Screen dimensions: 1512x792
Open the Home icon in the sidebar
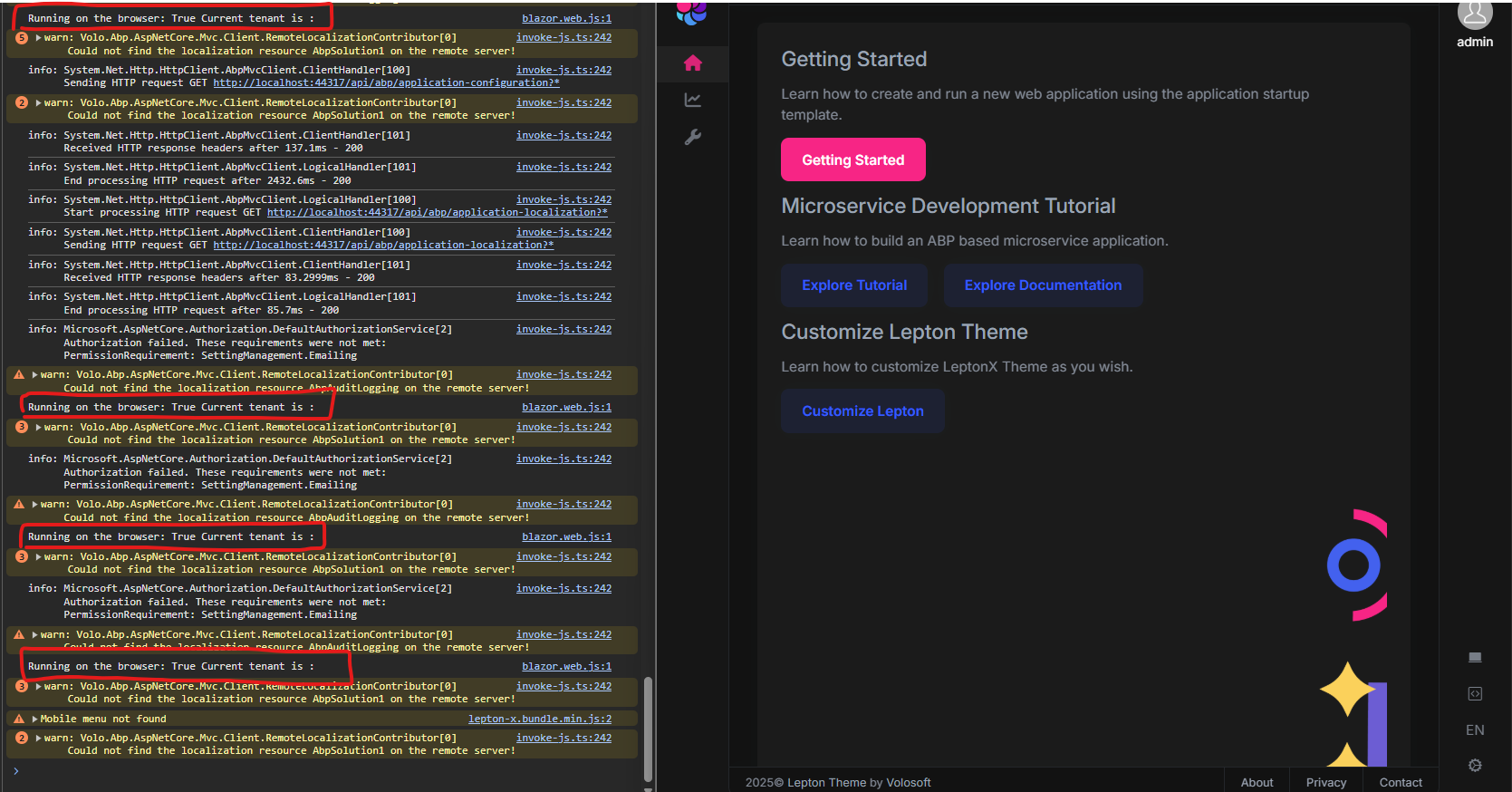tap(692, 63)
